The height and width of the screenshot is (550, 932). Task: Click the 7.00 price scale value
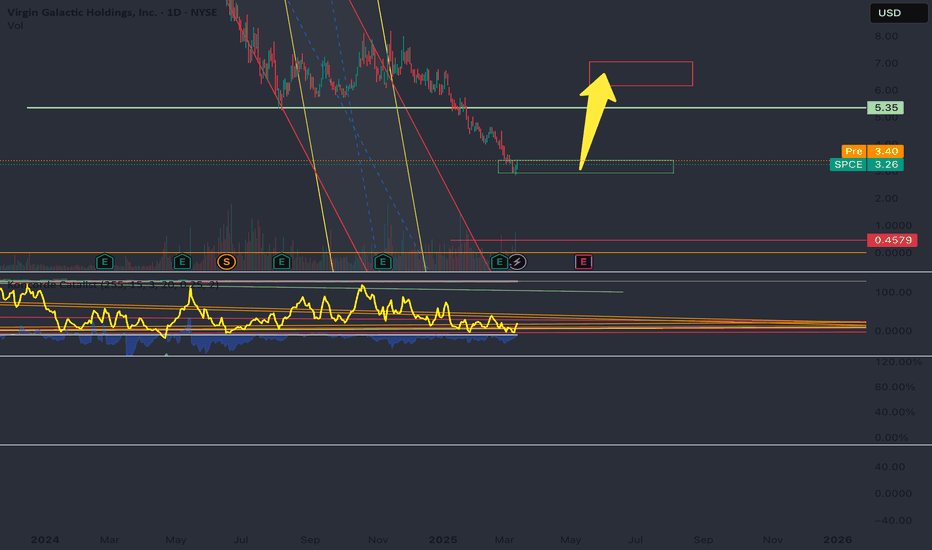[x=886, y=64]
